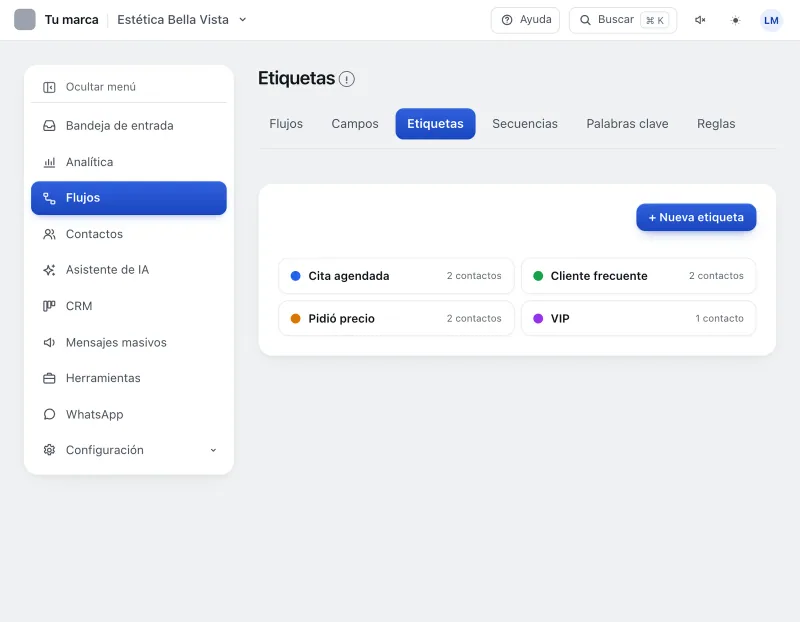Click the Flujos flow icon in sidebar

click(x=49, y=198)
